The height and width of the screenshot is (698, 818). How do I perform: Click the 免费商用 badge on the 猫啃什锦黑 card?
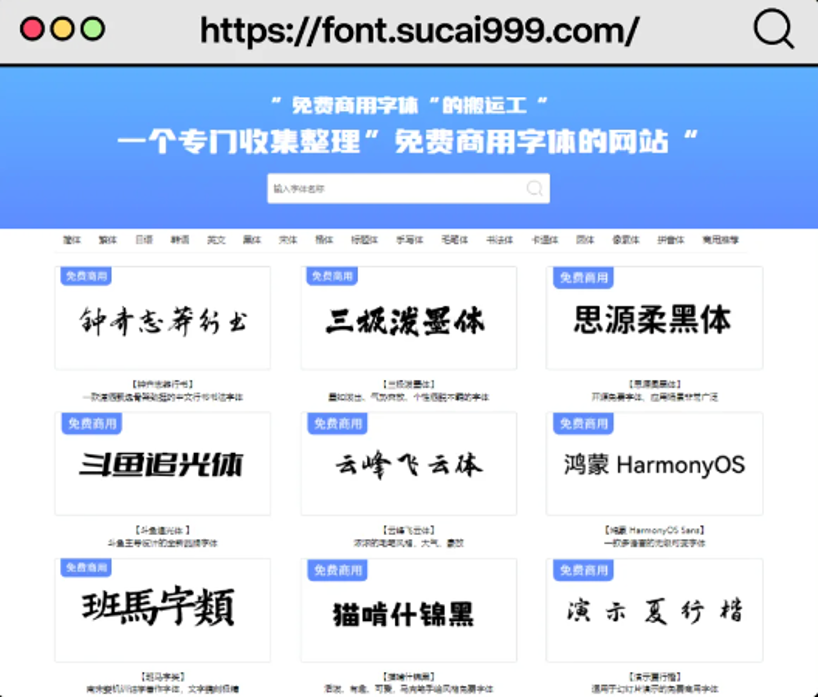coord(338,570)
